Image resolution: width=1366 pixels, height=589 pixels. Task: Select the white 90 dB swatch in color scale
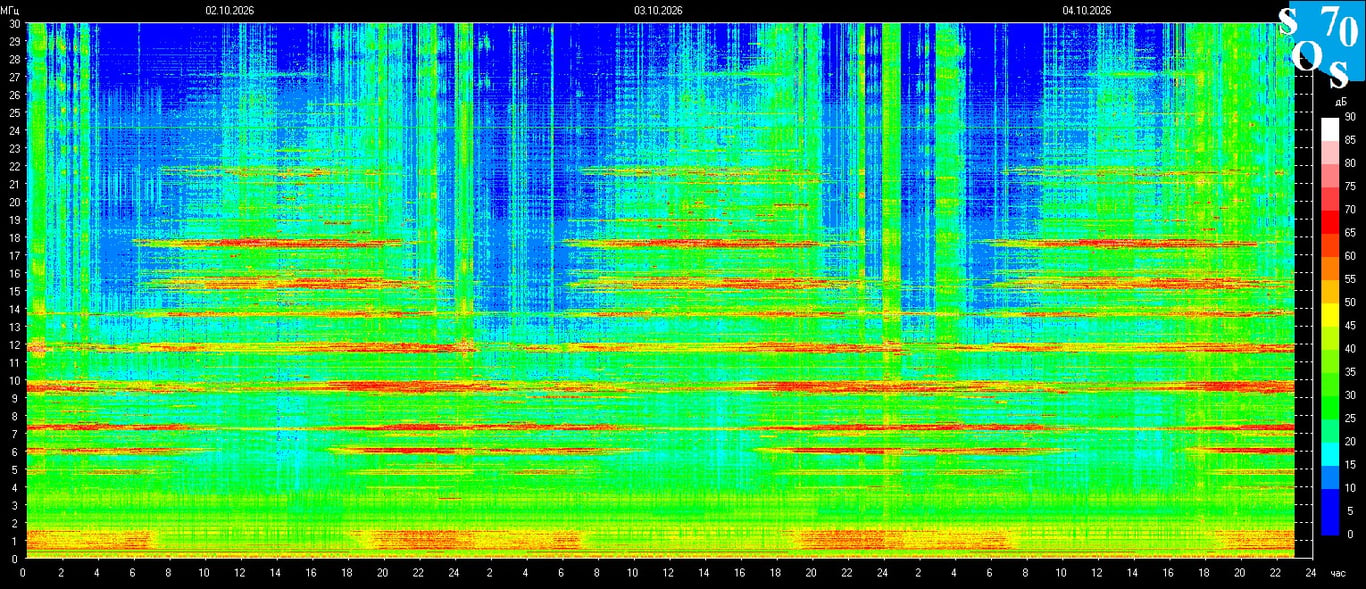pos(1330,128)
